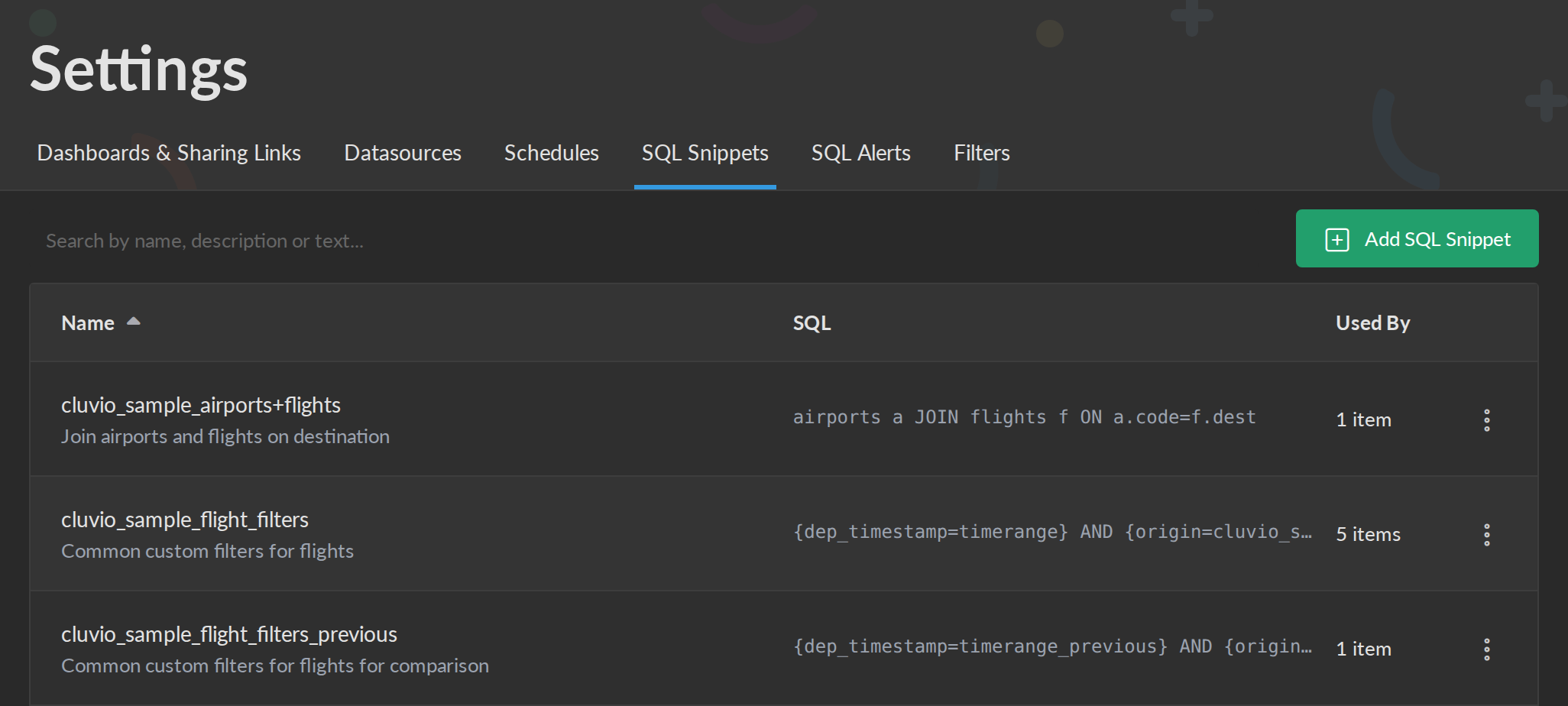Click description 'Common custom filters for flights', the one without 'for comparison'

point(207,551)
